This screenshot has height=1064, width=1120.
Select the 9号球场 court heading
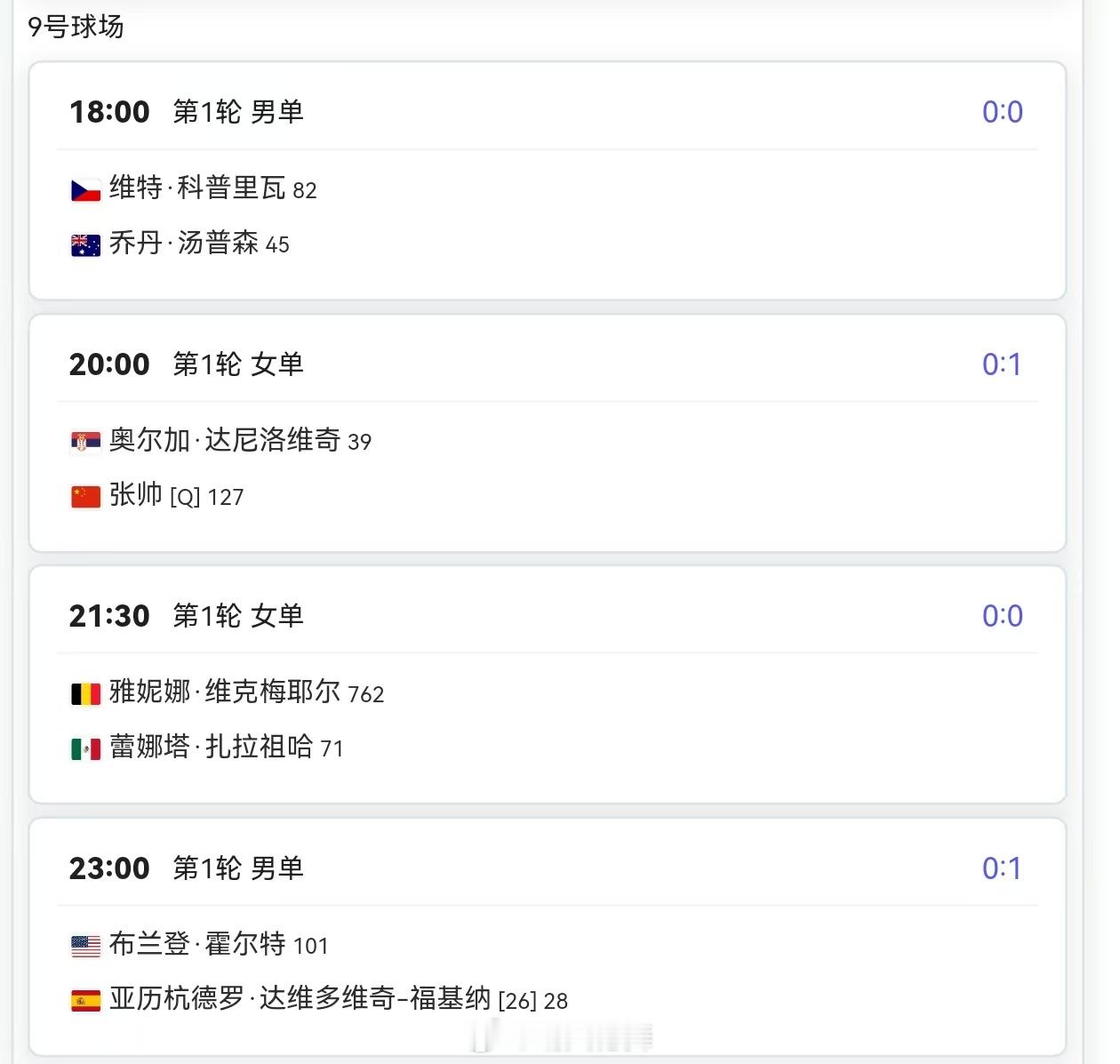(x=76, y=27)
